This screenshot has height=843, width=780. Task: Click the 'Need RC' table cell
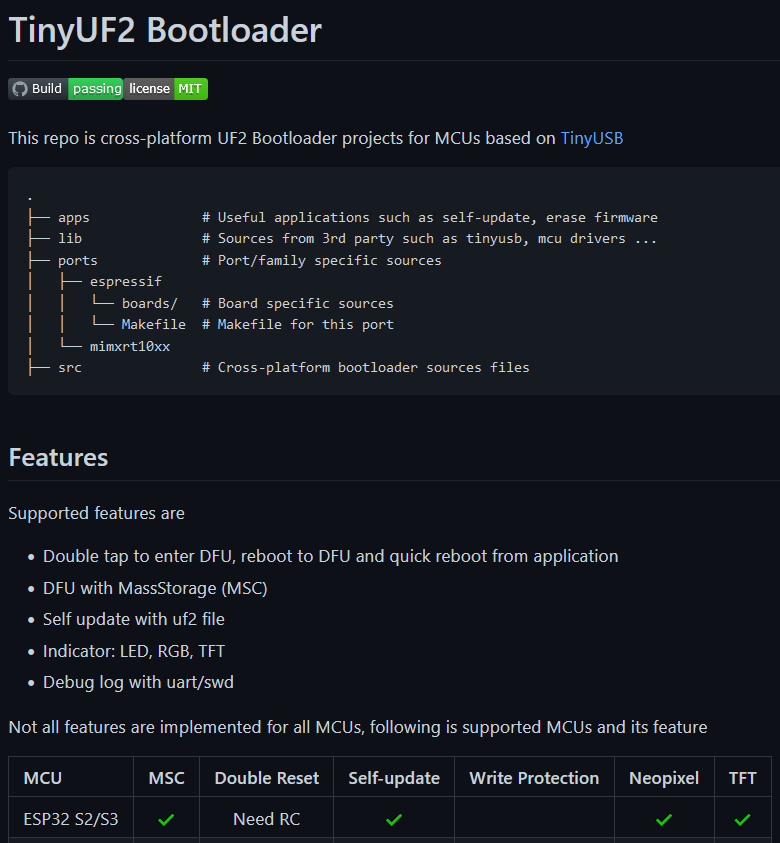[x=267, y=819]
